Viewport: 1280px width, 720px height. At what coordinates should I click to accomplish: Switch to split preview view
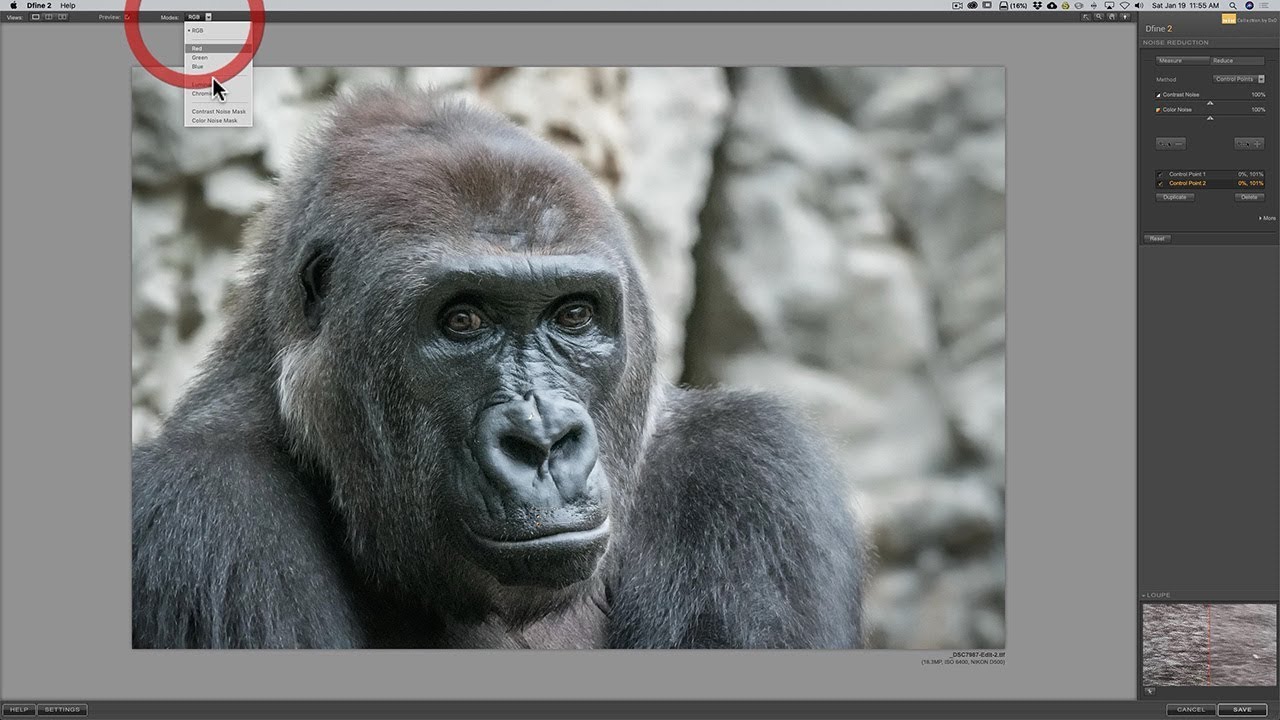point(49,17)
